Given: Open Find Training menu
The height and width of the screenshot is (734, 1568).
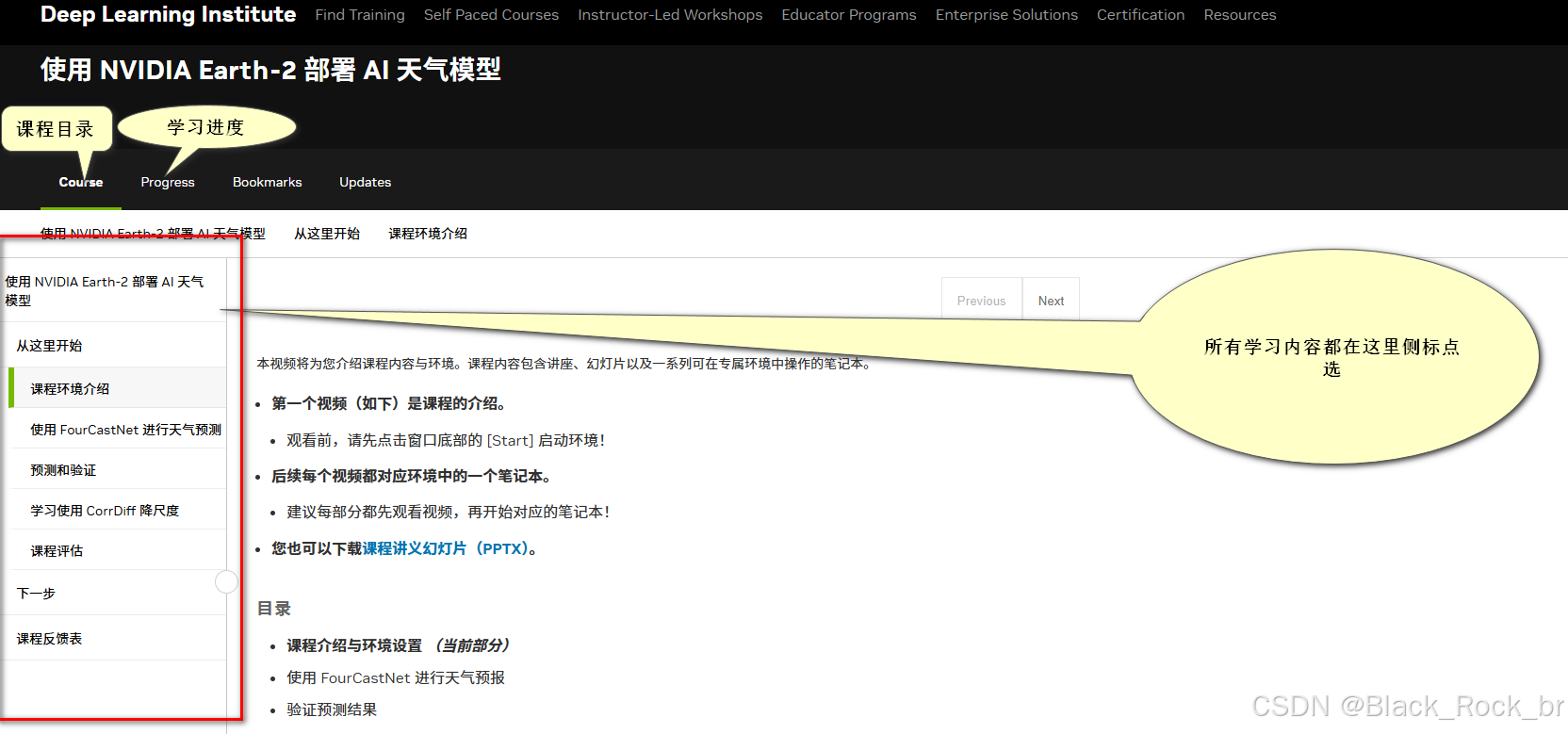Looking at the screenshot, I should (x=360, y=15).
